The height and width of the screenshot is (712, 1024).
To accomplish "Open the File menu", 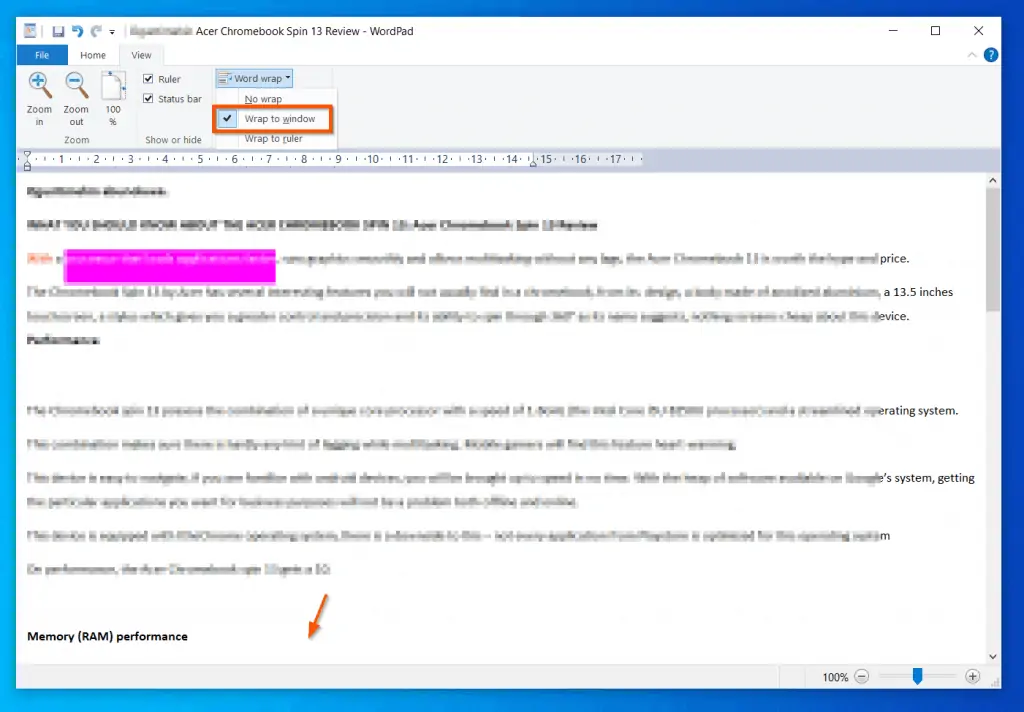I will point(42,56).
